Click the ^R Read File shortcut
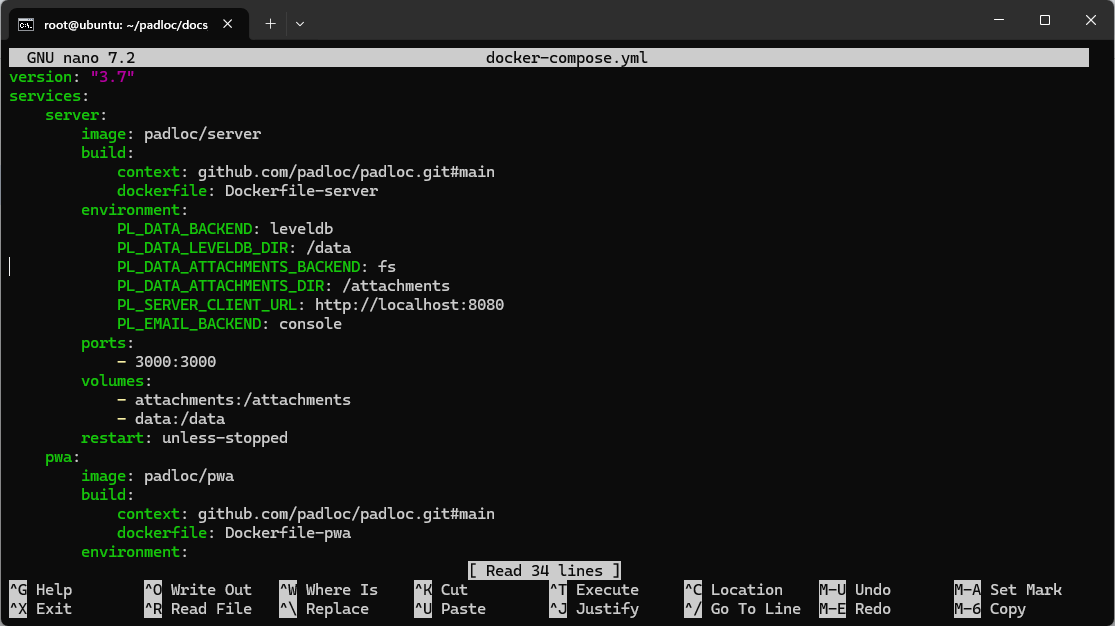1115x626 pixels. coord(198,609)
